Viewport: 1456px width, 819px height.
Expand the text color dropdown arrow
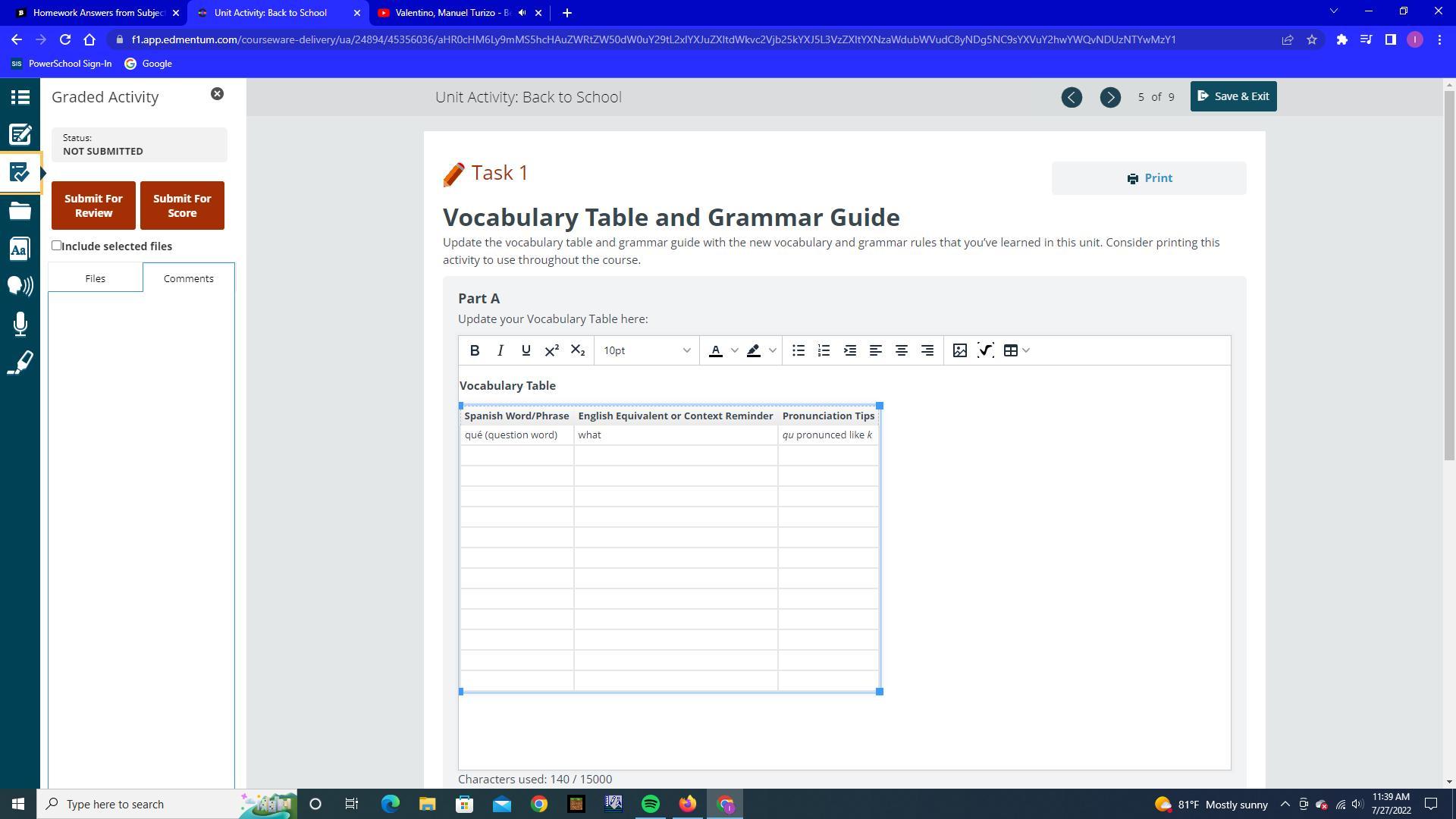pos(734,350)
